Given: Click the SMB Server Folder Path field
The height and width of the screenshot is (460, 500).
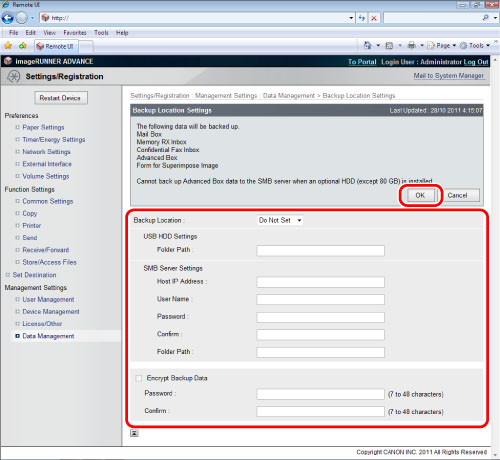Looking at the screenshot, I should click(x=320, y=352).
